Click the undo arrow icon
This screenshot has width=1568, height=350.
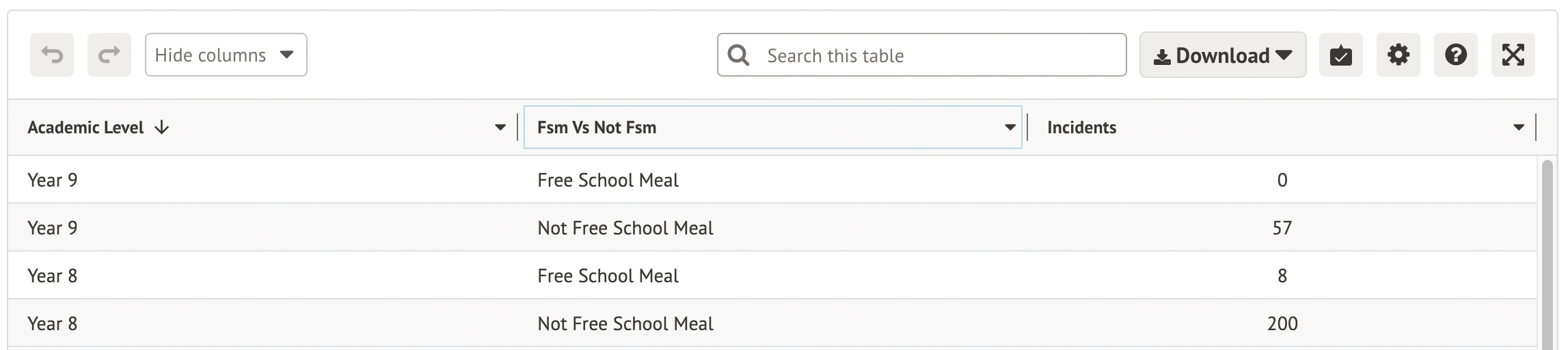pos(52,55)
